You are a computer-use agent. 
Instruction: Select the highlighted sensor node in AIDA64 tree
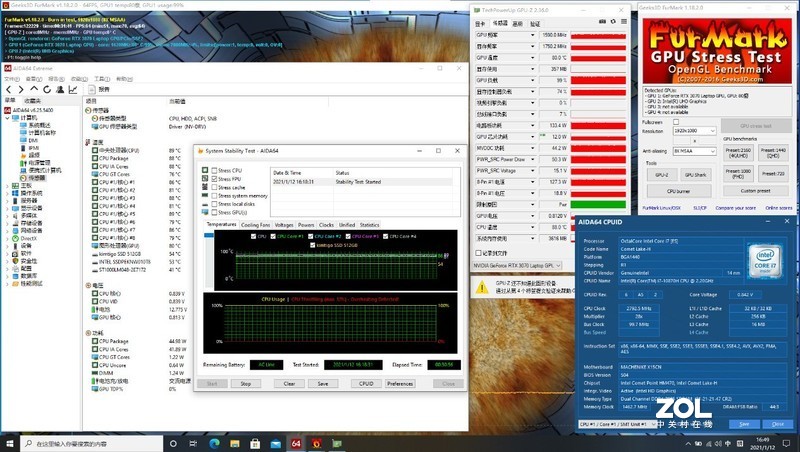[x=37, y=178]
